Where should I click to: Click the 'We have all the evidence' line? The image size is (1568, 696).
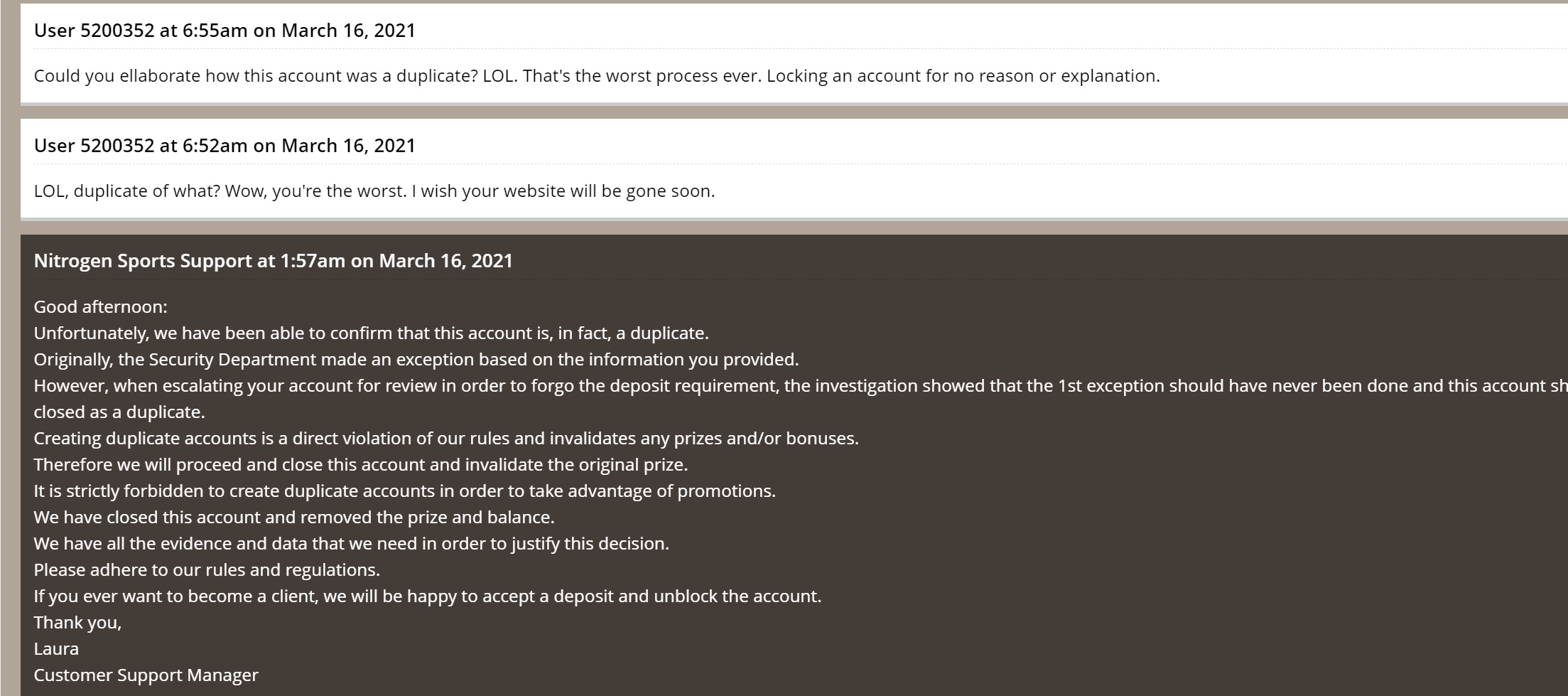coord(352,544)
